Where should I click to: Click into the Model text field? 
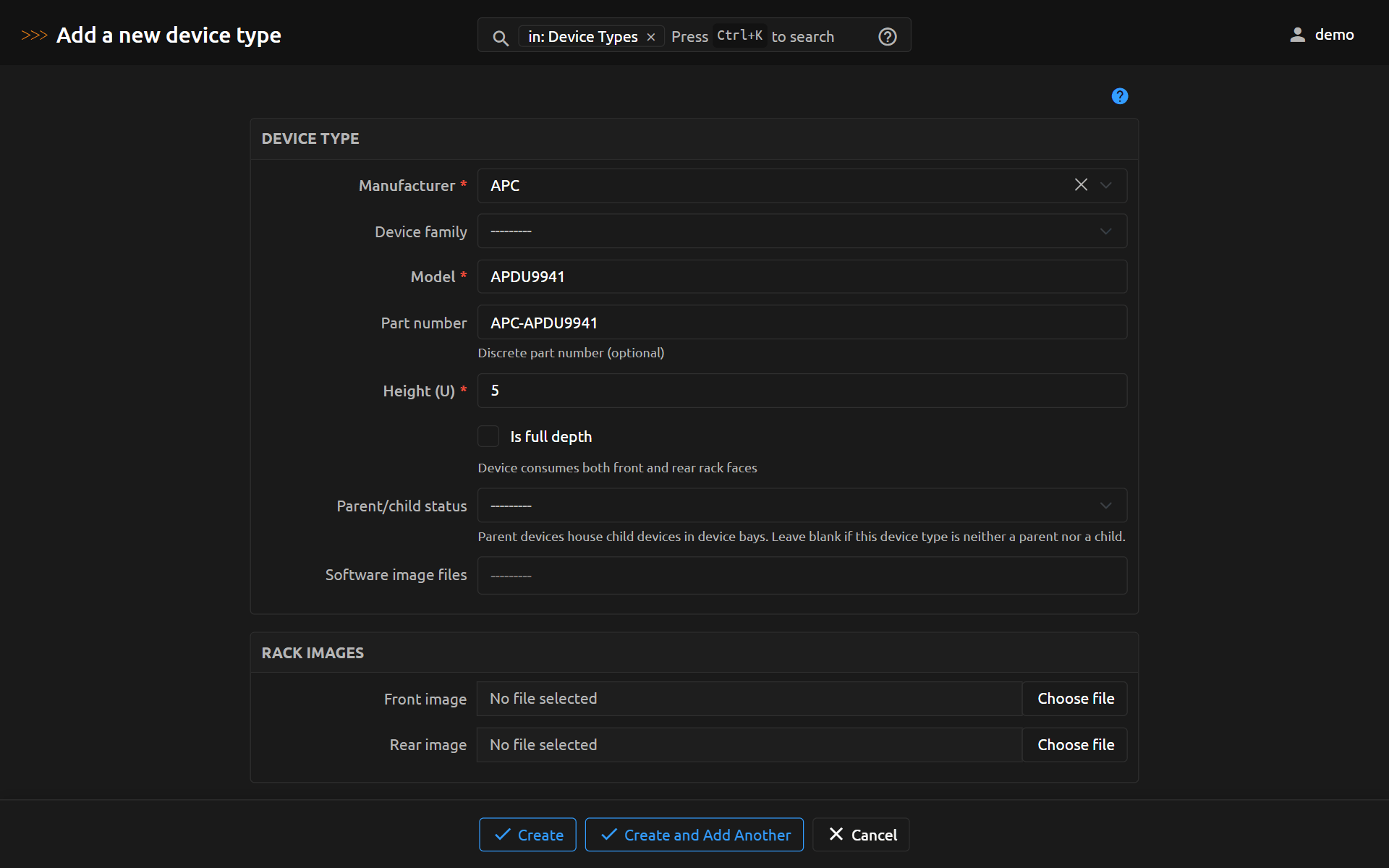coord(802,277)
